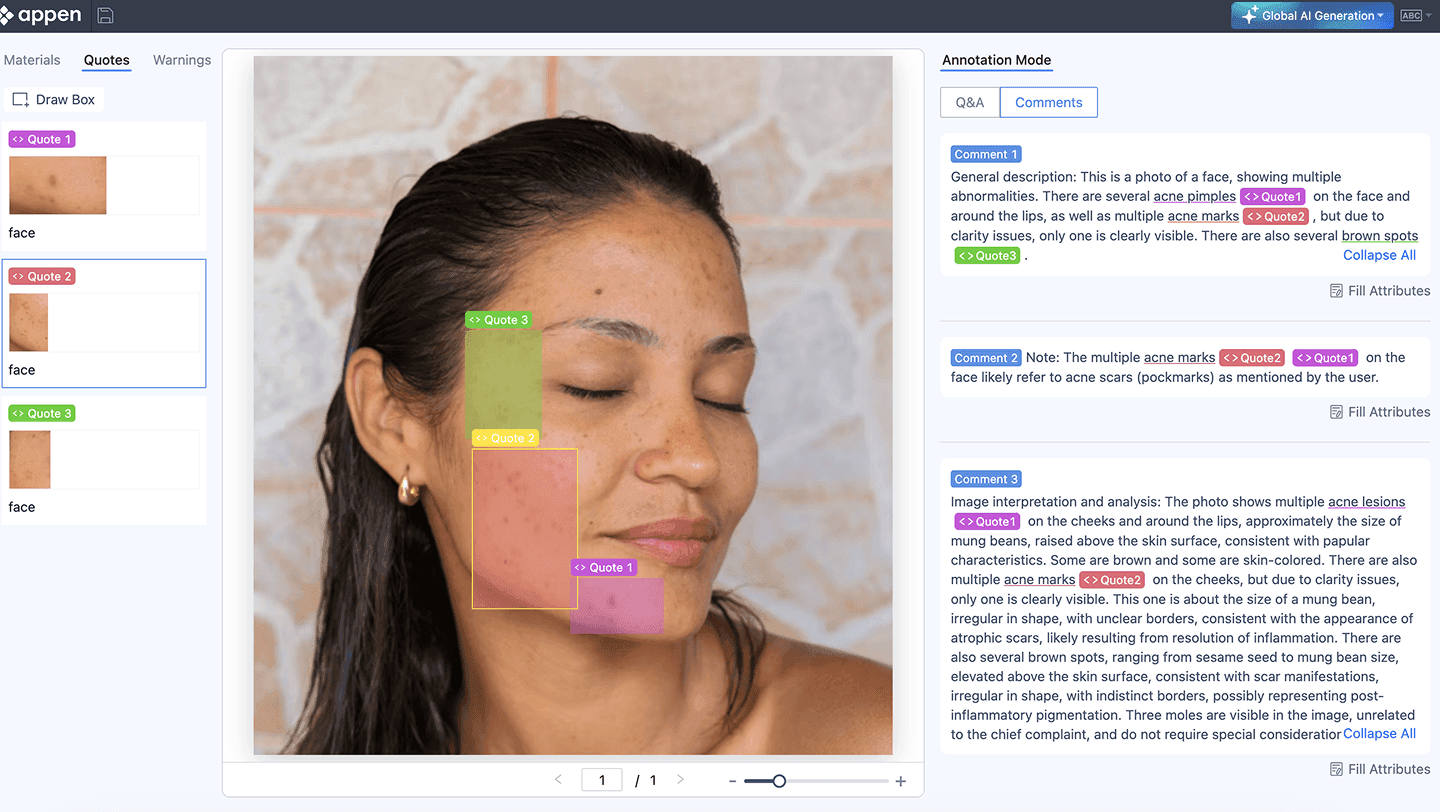Zoom in with the plus icon
The image size is (1440, 812).
(901, 781)
